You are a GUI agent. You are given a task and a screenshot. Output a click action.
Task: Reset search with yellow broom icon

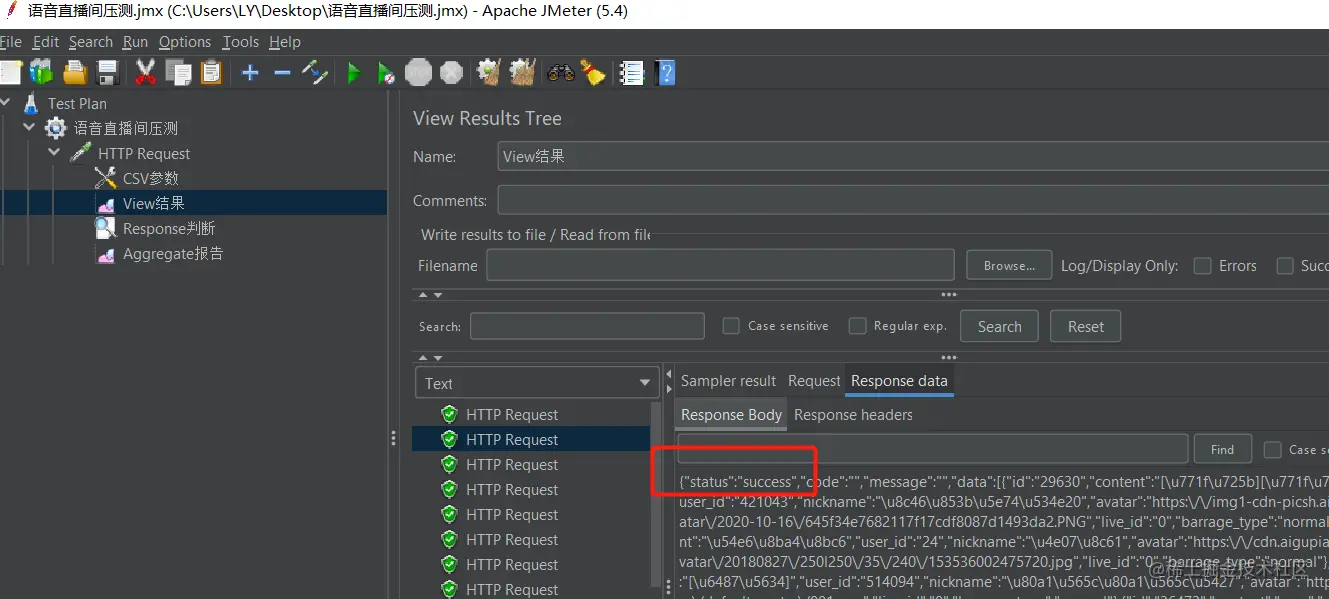(594, 72)
